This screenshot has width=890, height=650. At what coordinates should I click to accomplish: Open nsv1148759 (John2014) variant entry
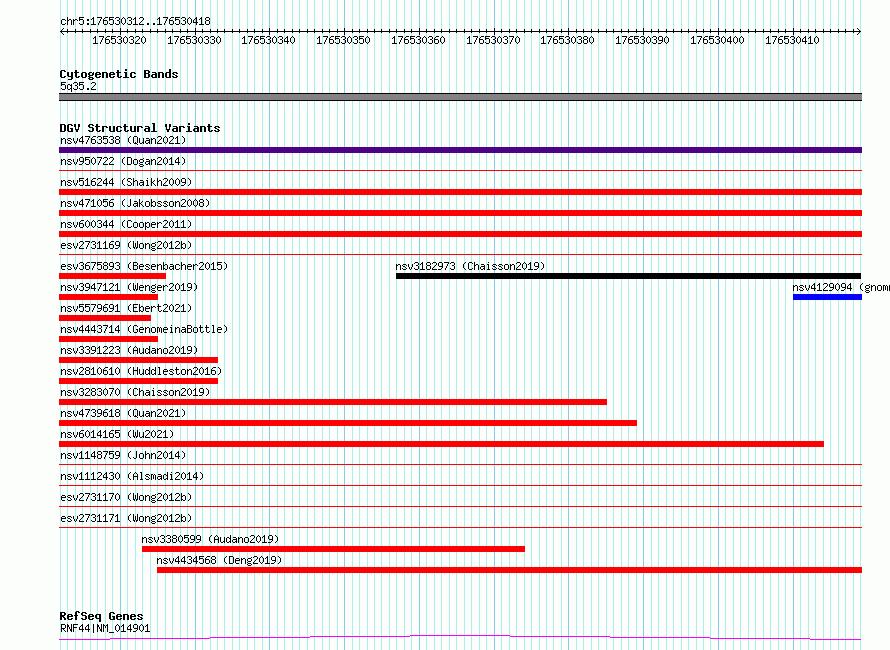click(x=123, y=455)
